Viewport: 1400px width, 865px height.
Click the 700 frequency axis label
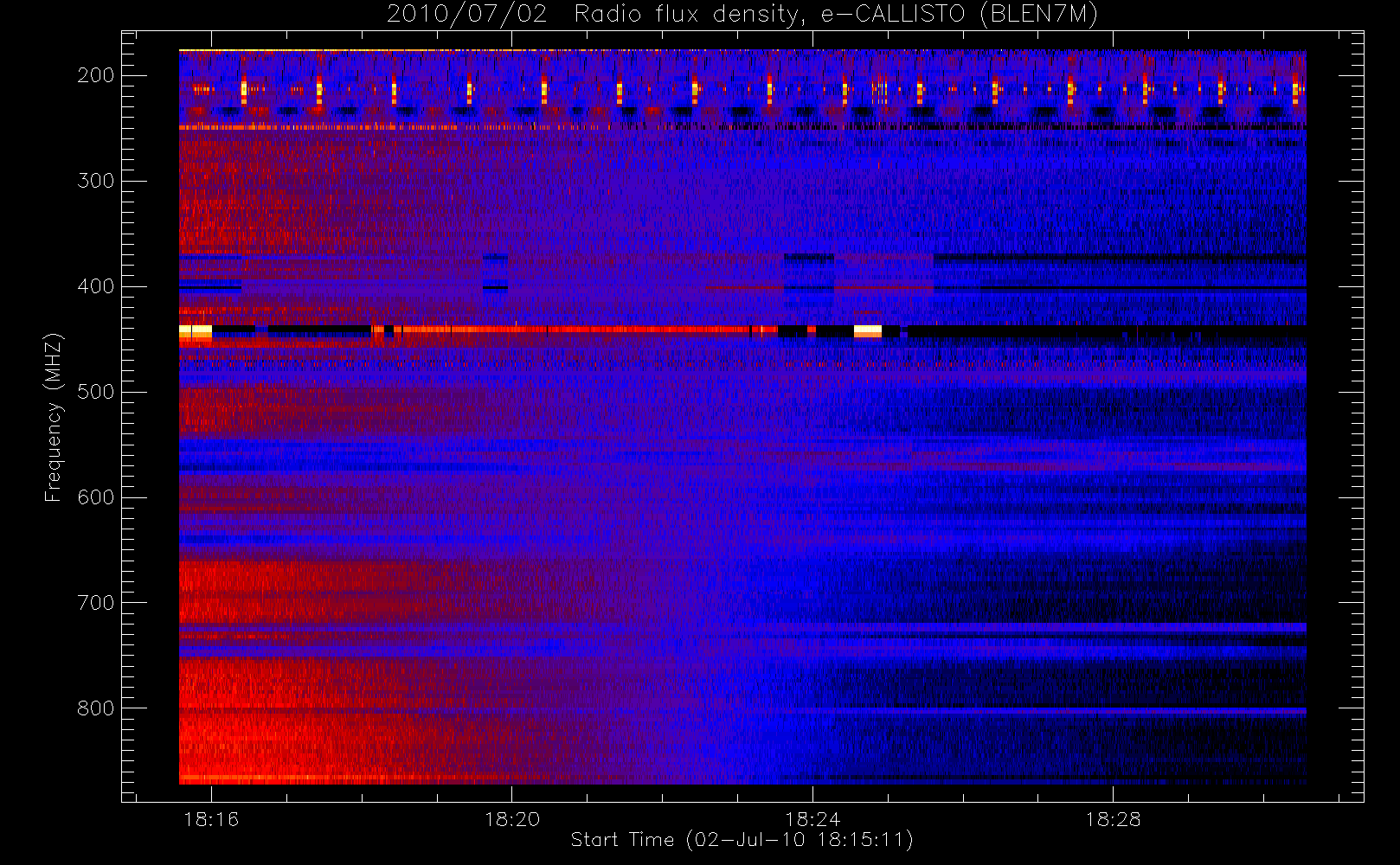click(96, 603)
